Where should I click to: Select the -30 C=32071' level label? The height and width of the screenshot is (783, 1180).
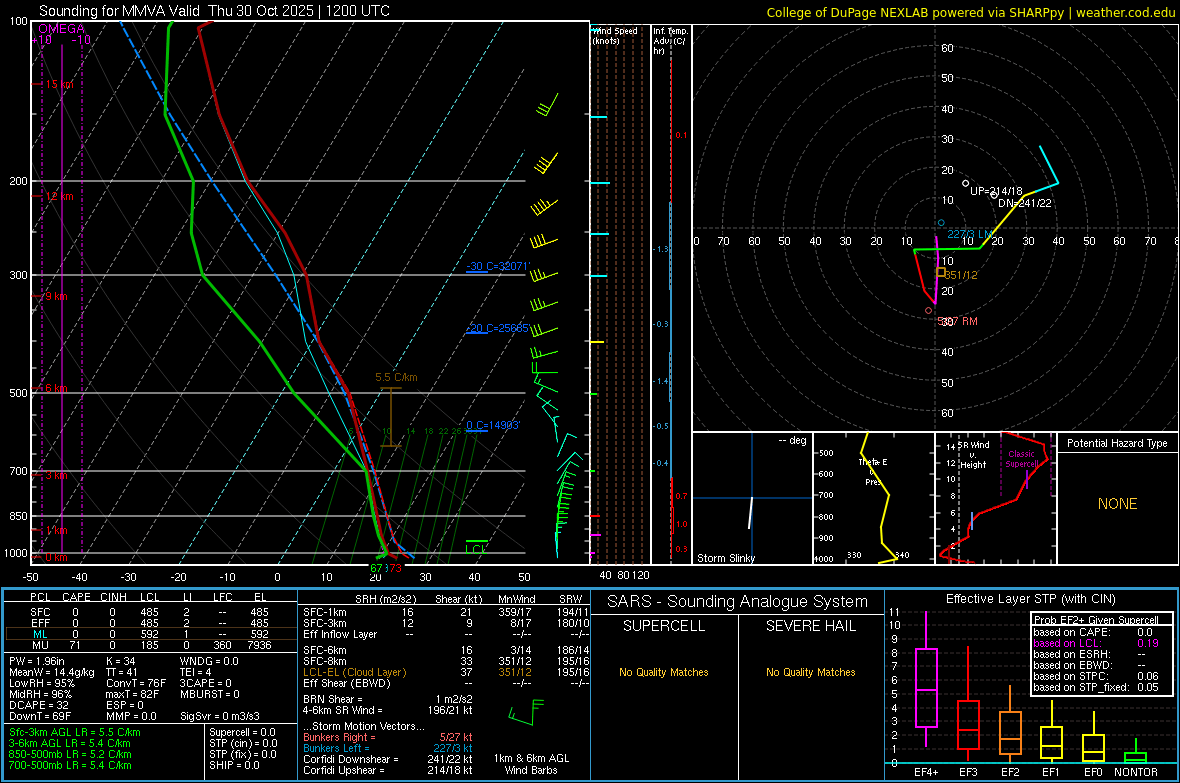[x=498, y=267]
